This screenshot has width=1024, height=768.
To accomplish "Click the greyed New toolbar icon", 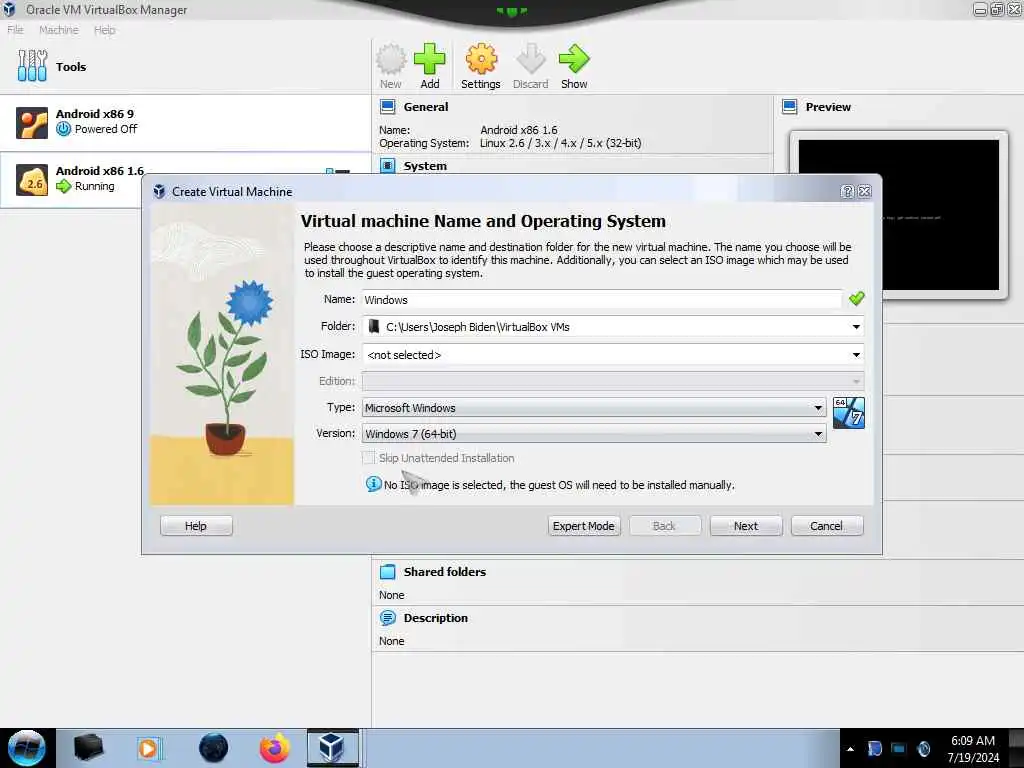I will (391, 59).
